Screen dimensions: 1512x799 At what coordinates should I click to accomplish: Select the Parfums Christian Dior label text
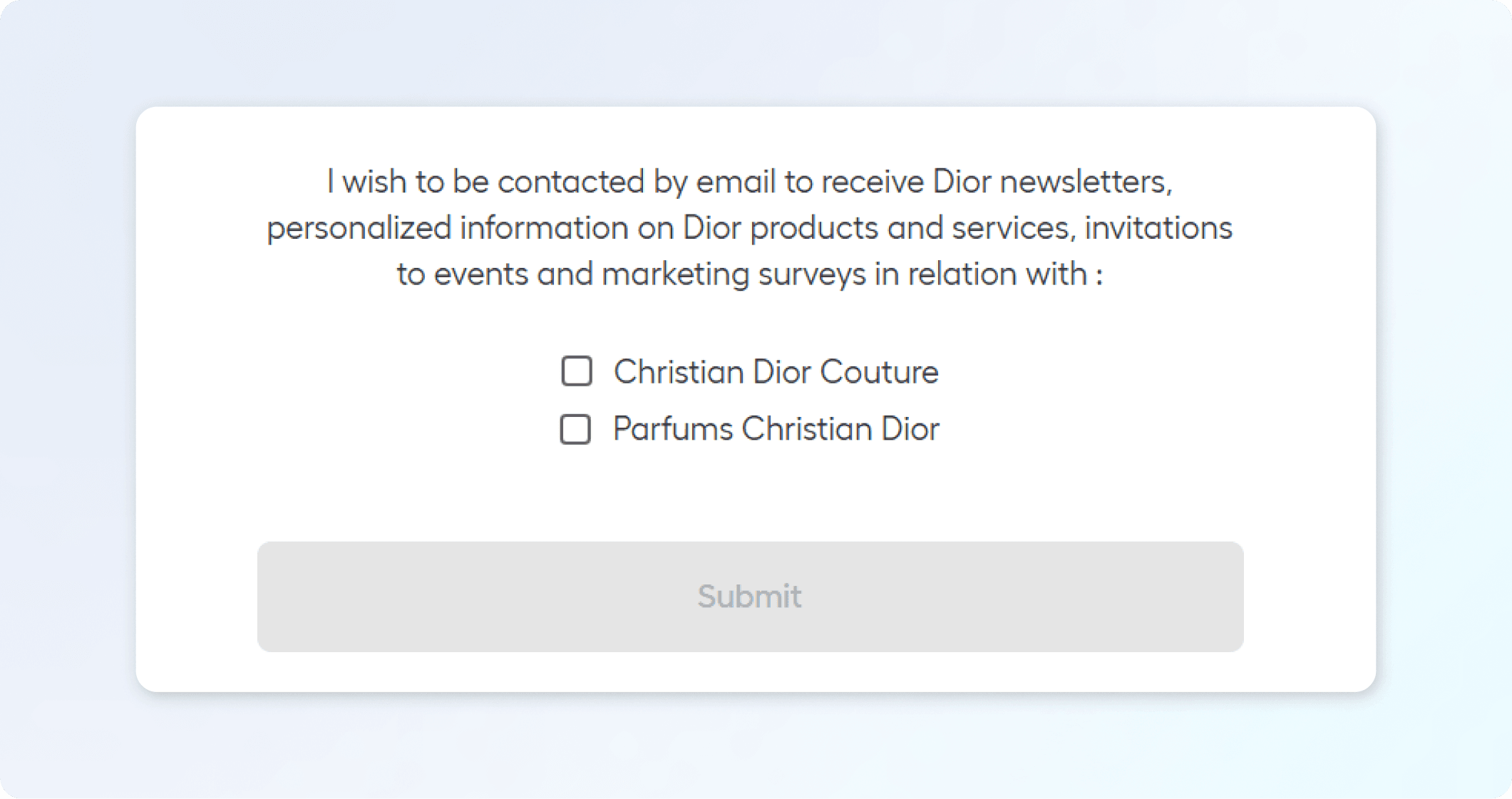pyautogui.click(x=776, y=428)
